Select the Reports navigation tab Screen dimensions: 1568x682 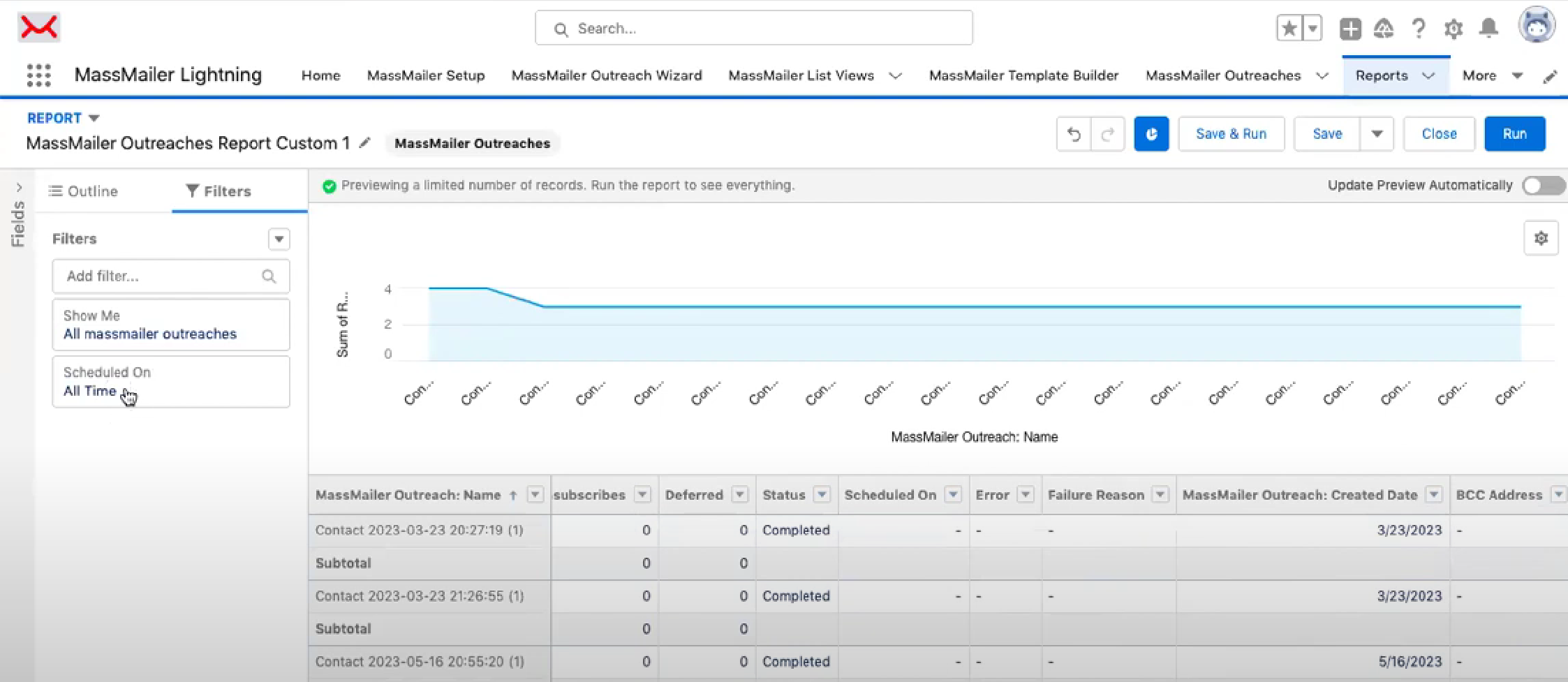pyautogui.click(x=1382, y=75)
